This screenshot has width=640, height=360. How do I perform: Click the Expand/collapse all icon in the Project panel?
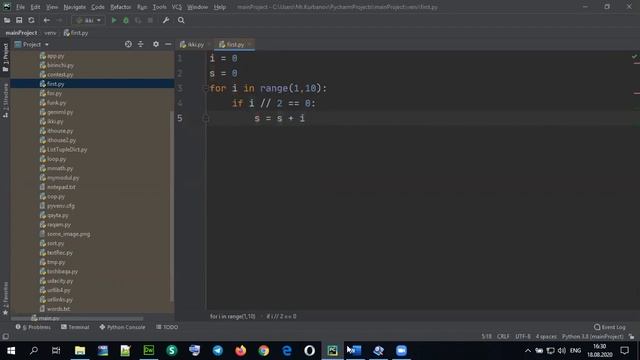[141, 44]
